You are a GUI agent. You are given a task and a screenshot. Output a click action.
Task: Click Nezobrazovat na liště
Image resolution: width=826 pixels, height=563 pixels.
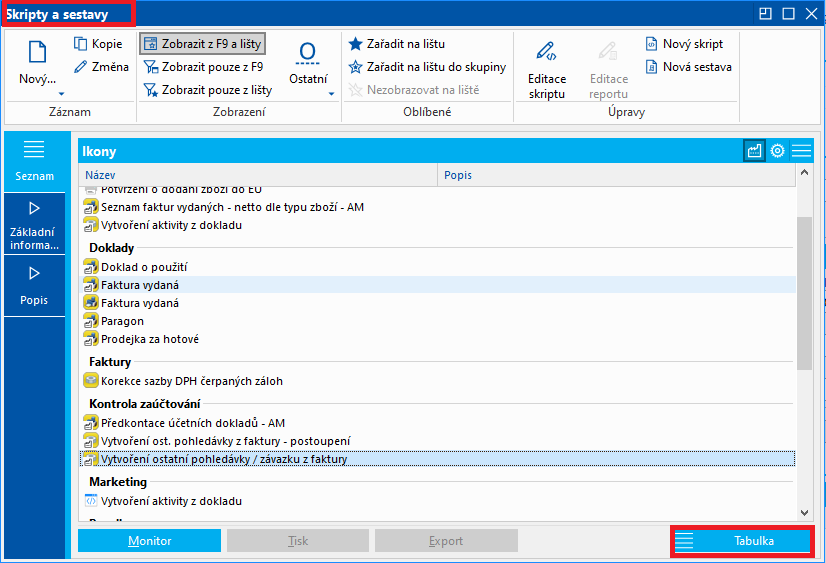click(414, 90)
